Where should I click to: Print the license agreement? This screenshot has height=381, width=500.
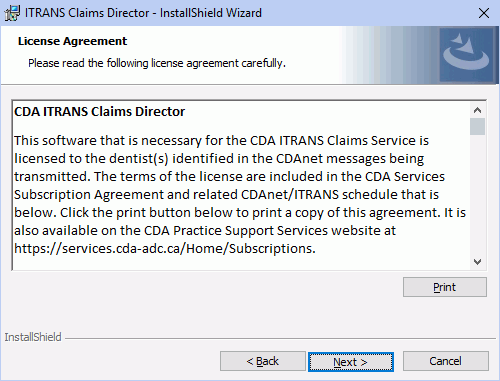445,287
